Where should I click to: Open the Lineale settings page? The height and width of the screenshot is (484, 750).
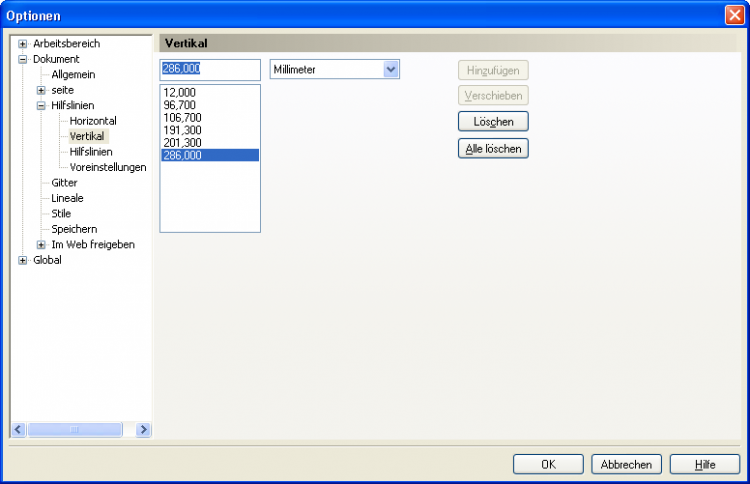(67, 198)
